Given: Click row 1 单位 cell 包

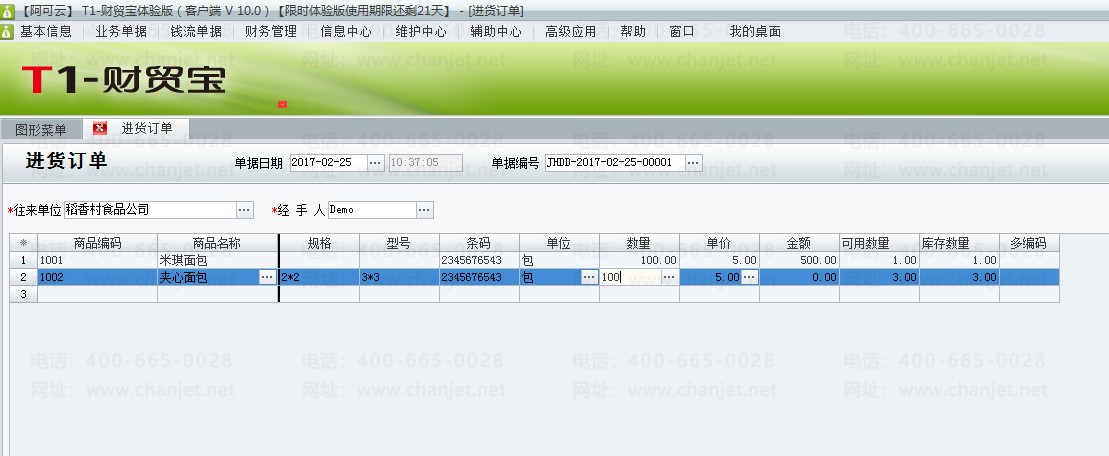Looking at the screenshot, I should pyautogui.click(x=559, y=260).
